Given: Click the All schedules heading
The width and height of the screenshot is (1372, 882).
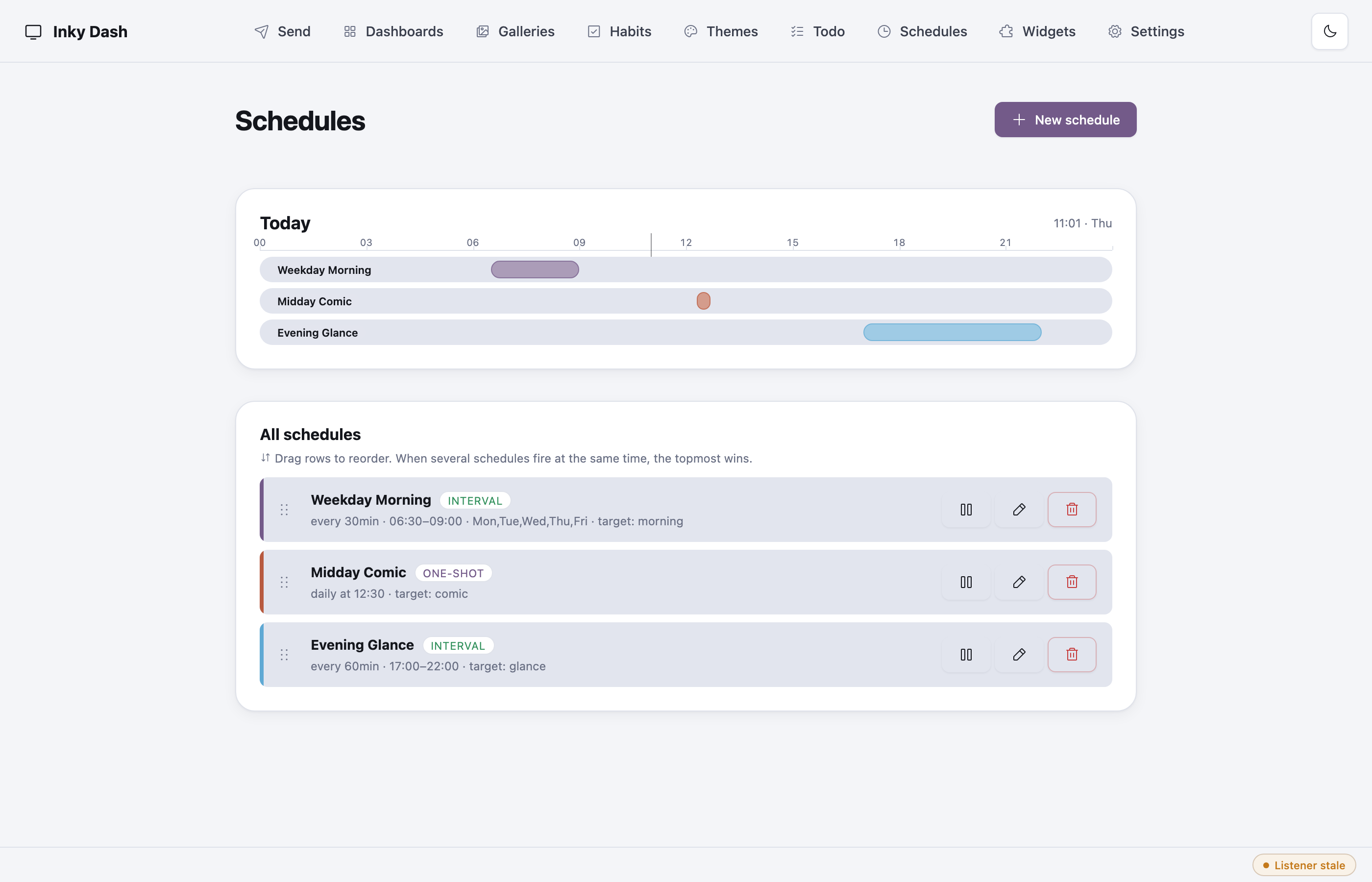Looking at the screenshot, I should [310, 435].
